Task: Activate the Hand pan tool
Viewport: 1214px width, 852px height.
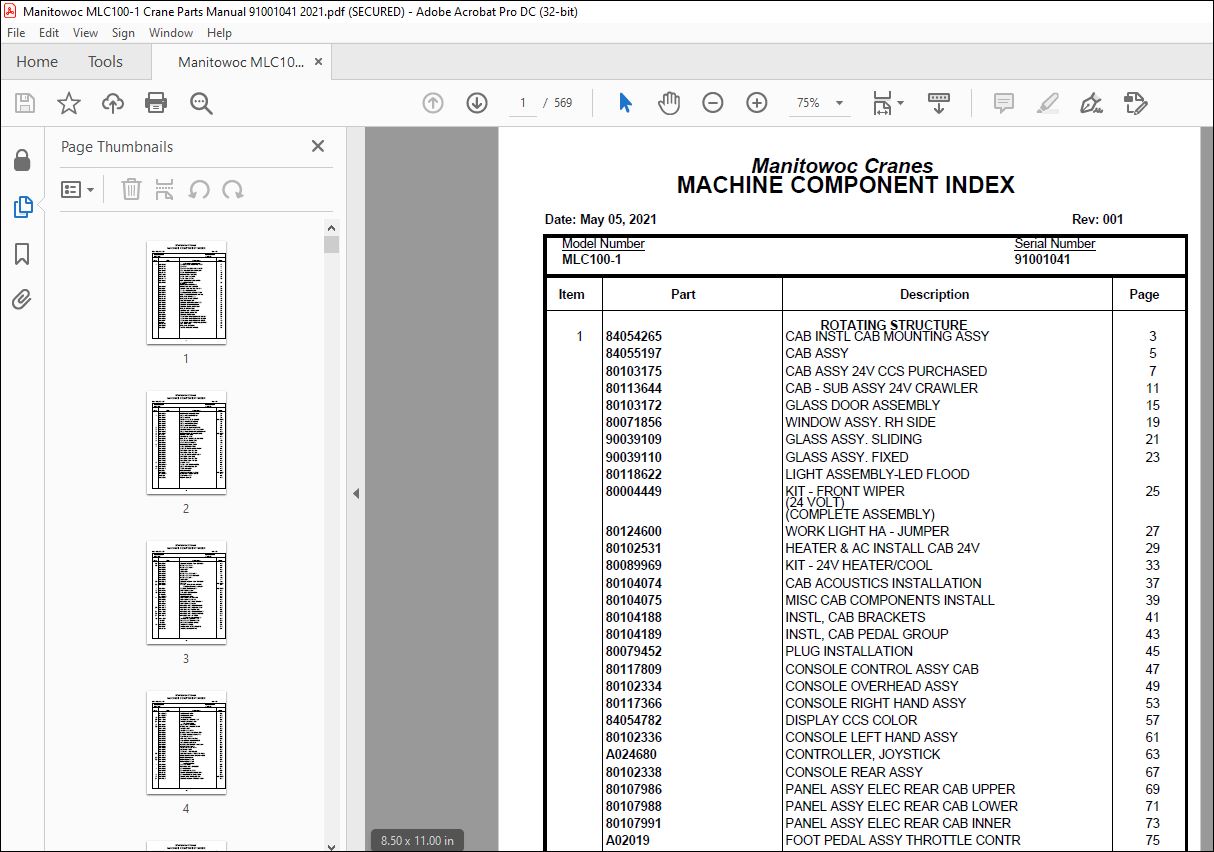Action: (669, 103)
